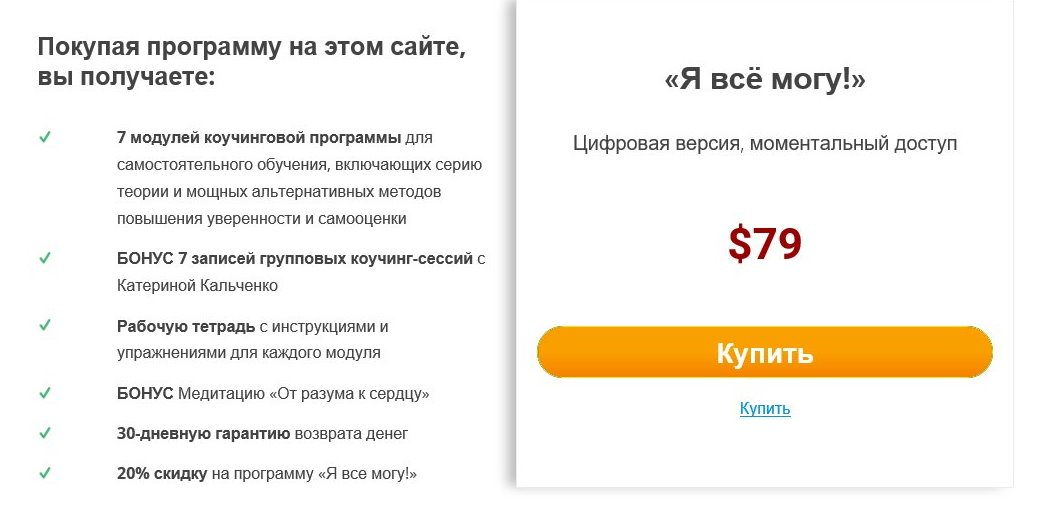The width and height of the screenshot is (1064, 512).
Task: Click 'Цифровая версия, моментальный доступ' subtitle
Action: coord(765,144)
